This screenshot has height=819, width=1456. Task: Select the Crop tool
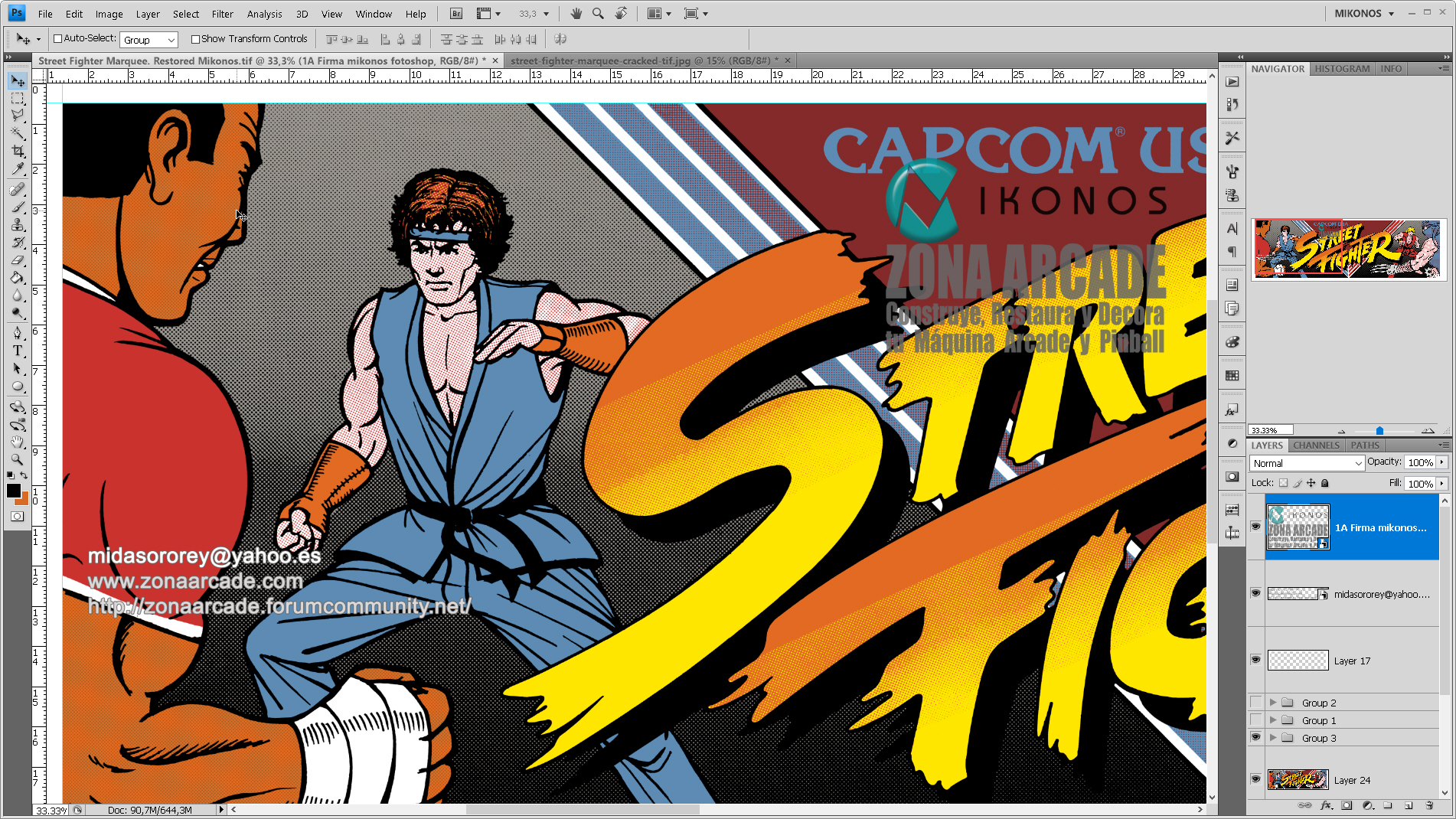click(x=18, y=152)
